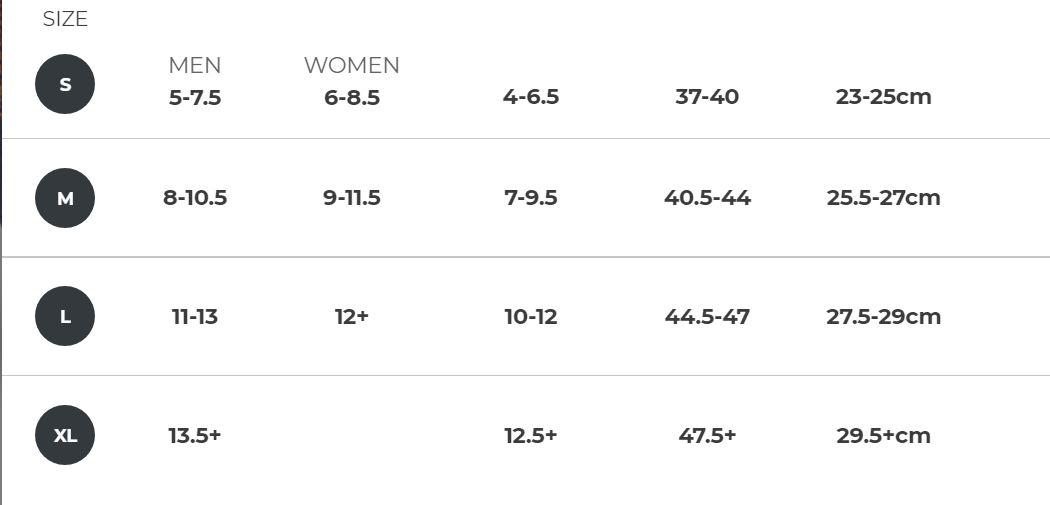
Task: Click women's 12+ size cell
Action: tap(352, 316)
